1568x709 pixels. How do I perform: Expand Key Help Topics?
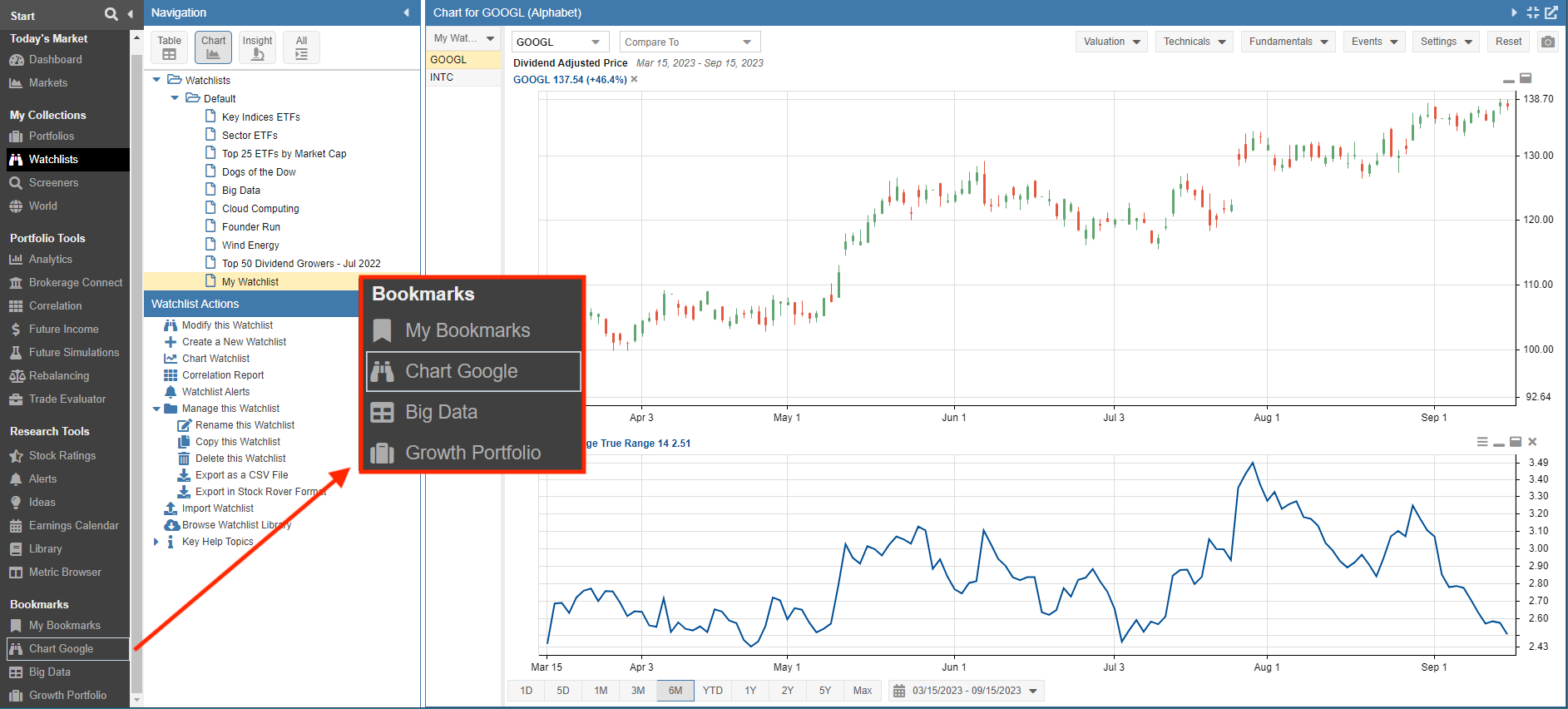[156, 542]
